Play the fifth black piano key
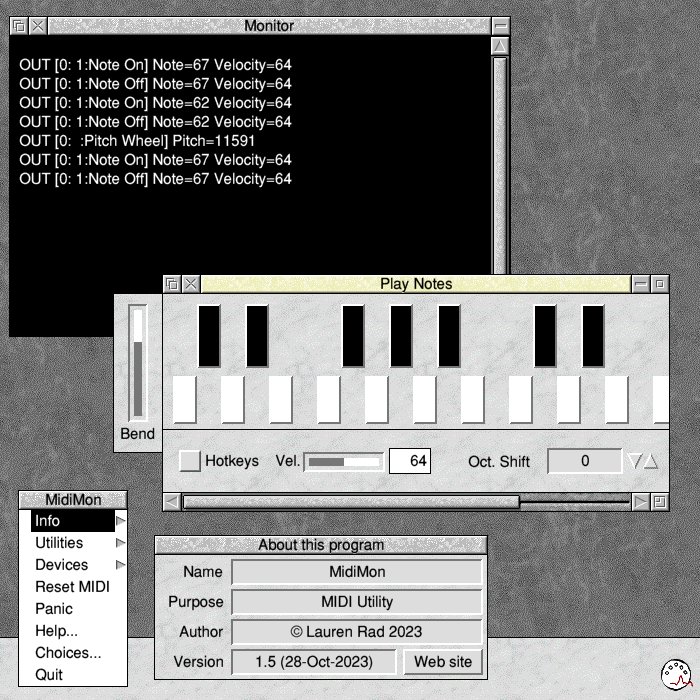This screenshot has width=700, height=700. [449, 336]
